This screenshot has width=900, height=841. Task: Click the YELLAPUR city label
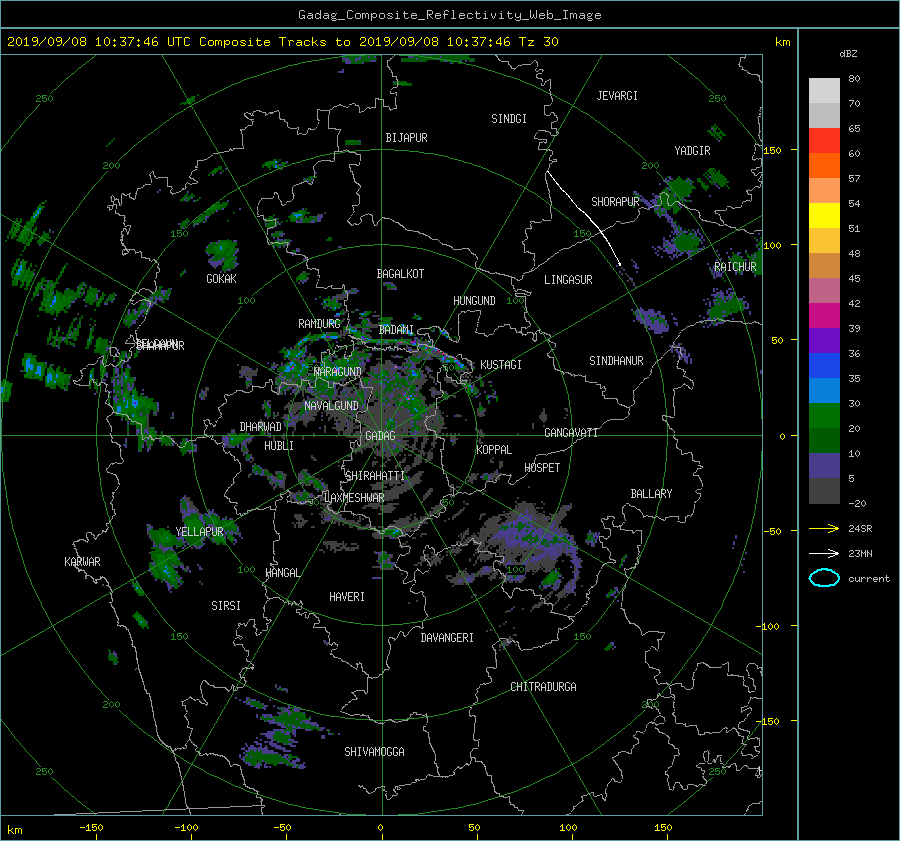tap(199, 532)
